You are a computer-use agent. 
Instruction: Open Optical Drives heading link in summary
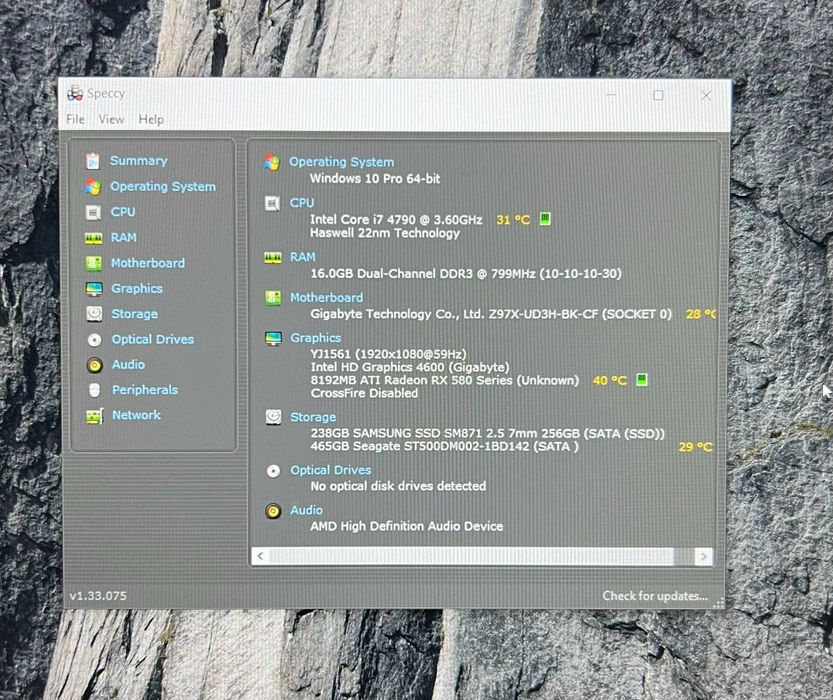pos(330,470)
